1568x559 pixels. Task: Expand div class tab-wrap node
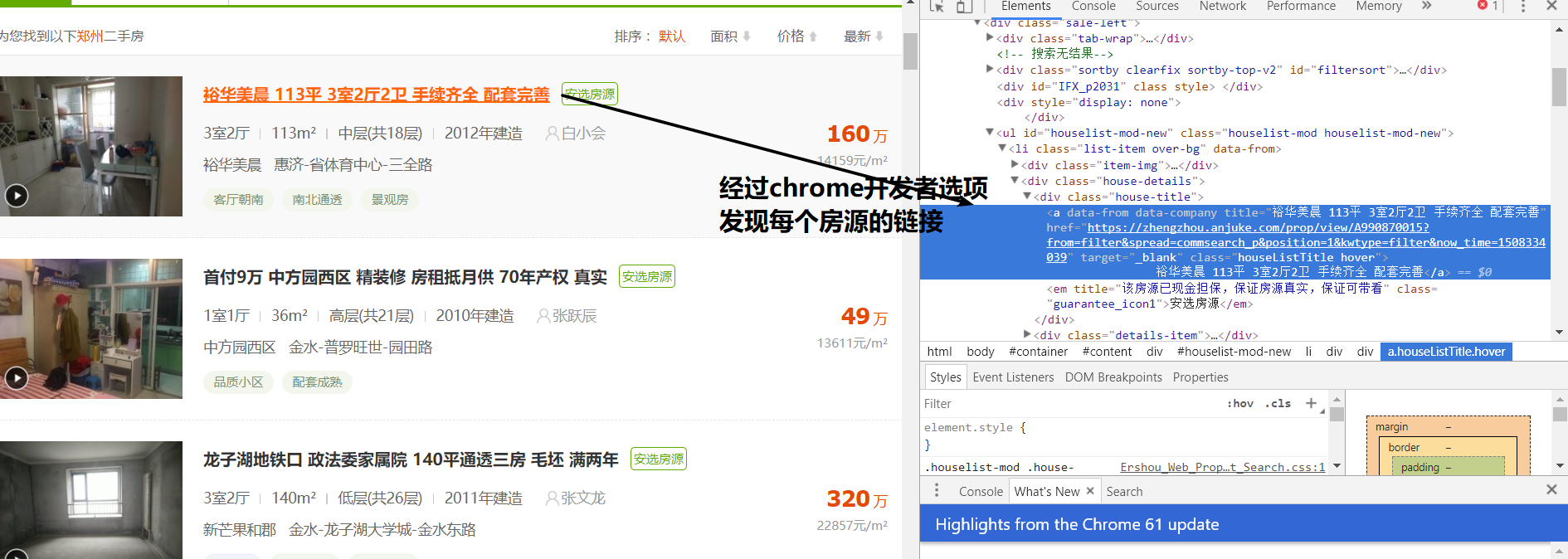coord(990,38)
